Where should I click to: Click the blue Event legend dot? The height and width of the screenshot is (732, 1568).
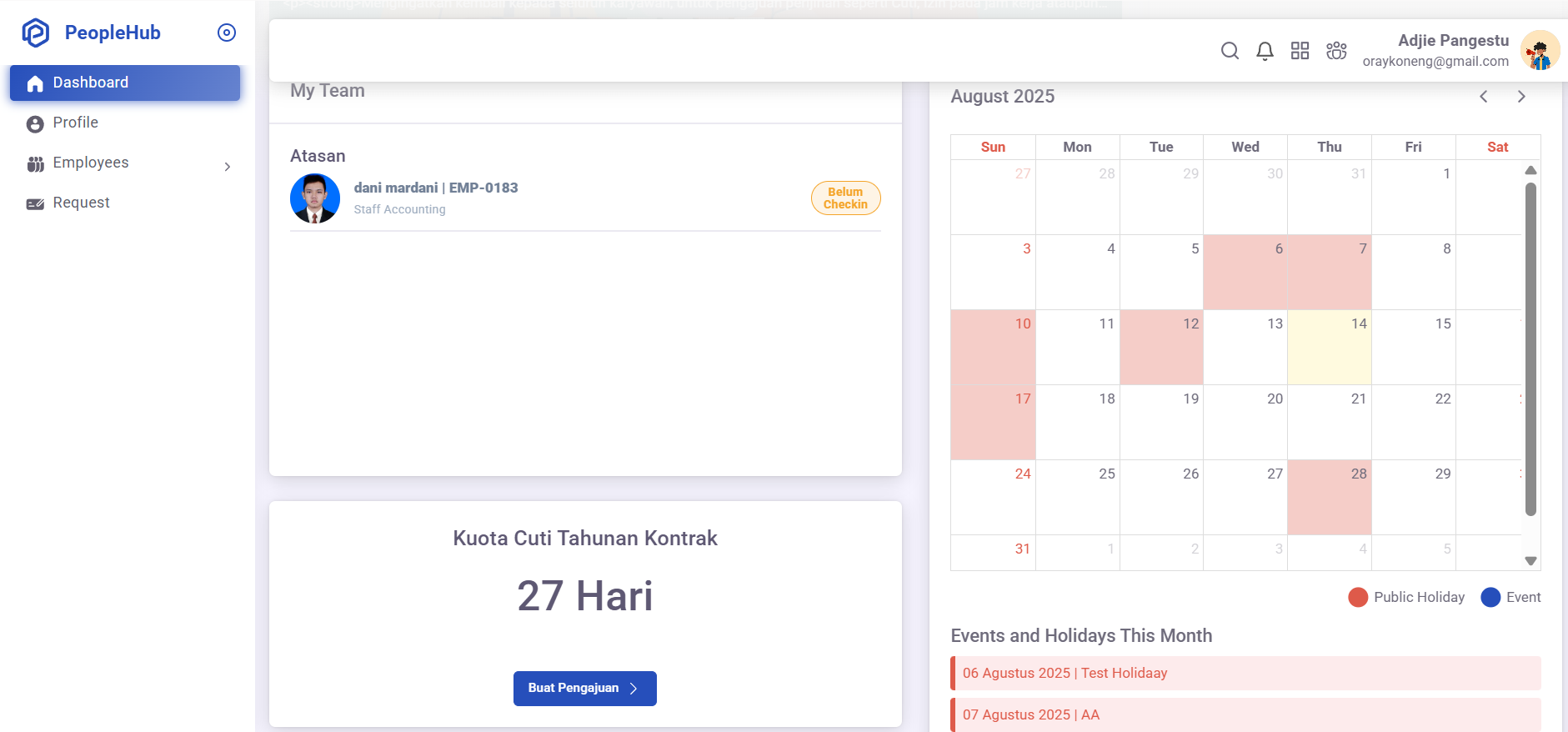[1490, 597]
